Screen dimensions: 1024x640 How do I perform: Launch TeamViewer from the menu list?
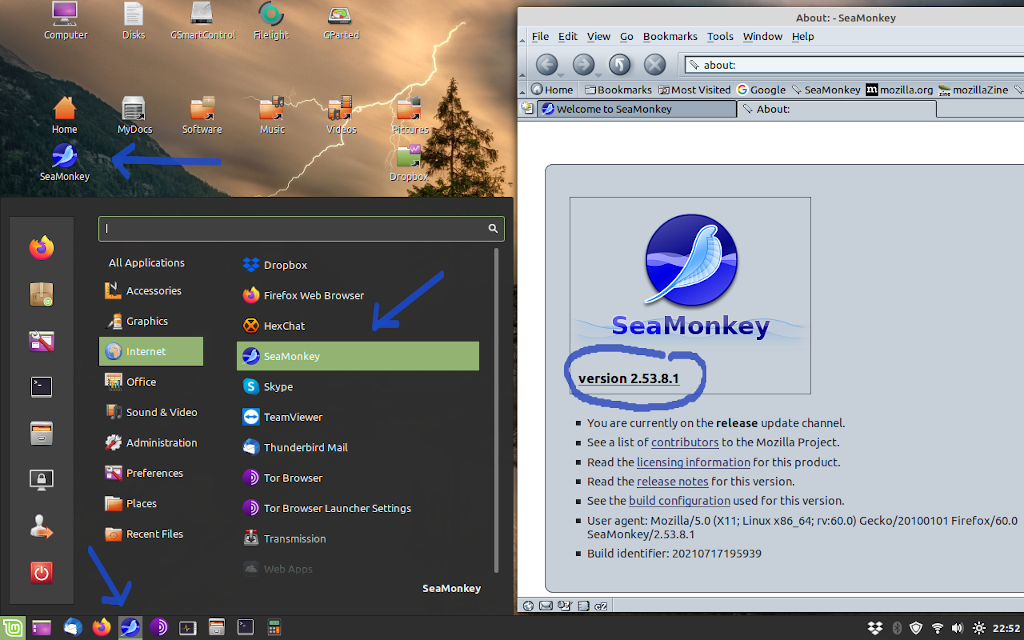(x=358, y=417)
